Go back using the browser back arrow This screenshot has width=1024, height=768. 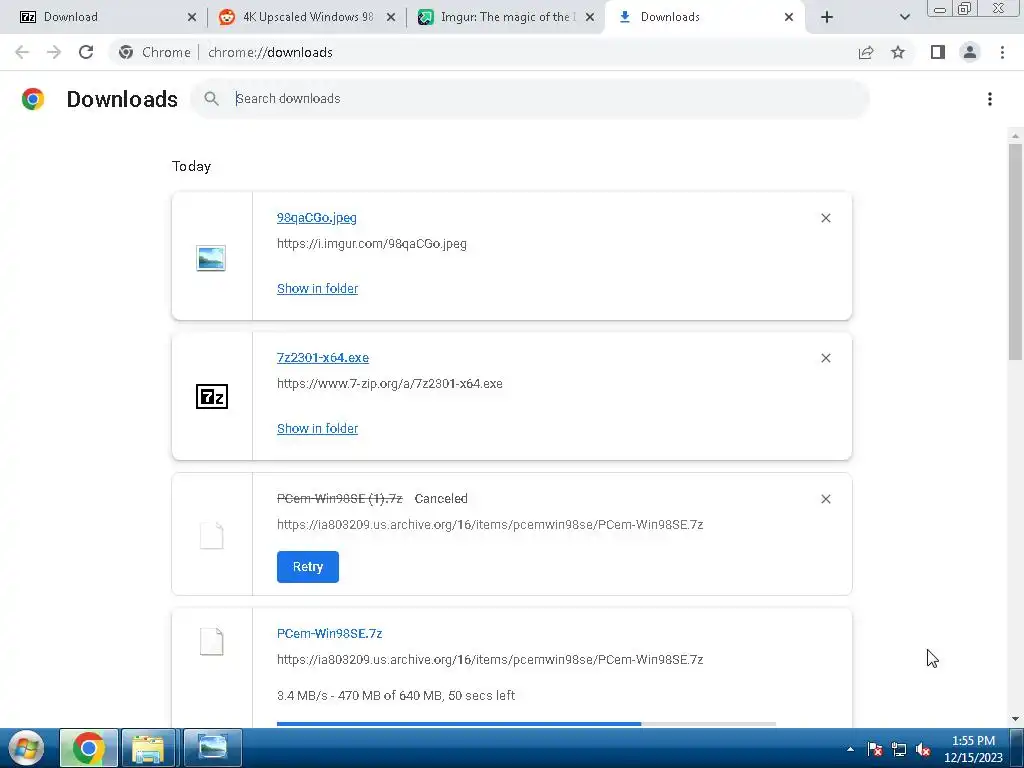[x=22, y=52]
